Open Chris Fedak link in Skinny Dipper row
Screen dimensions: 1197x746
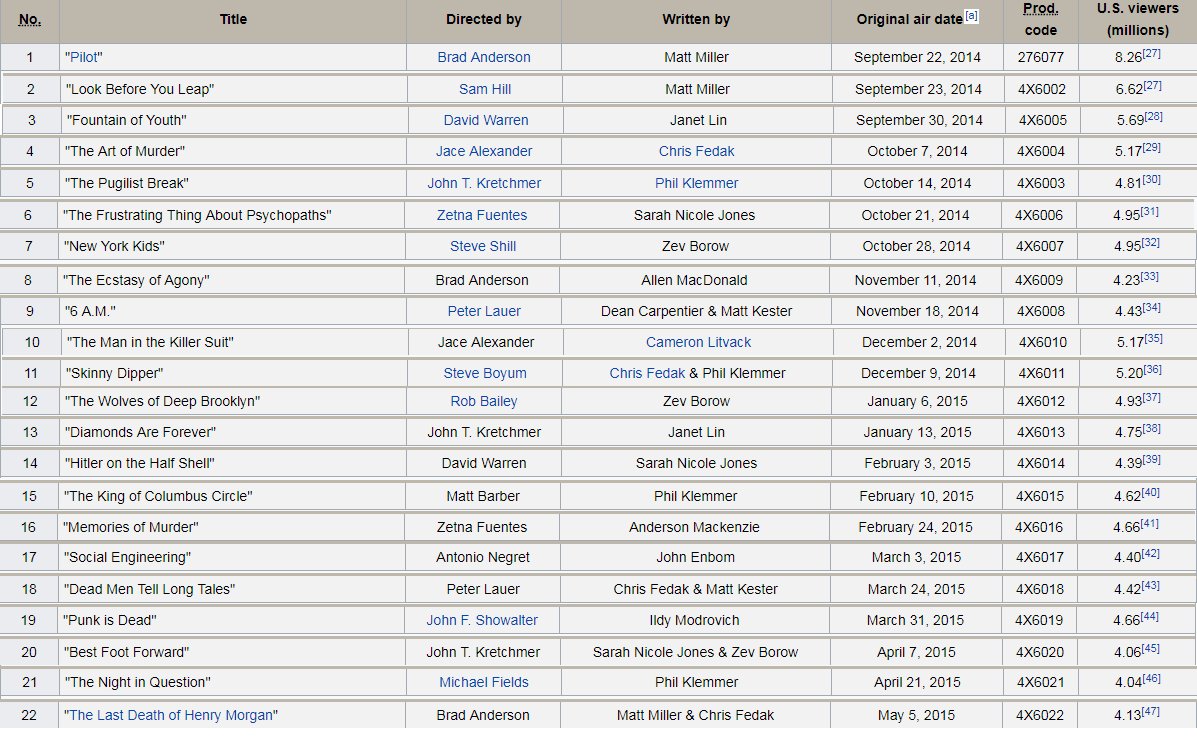pos(647,374)
